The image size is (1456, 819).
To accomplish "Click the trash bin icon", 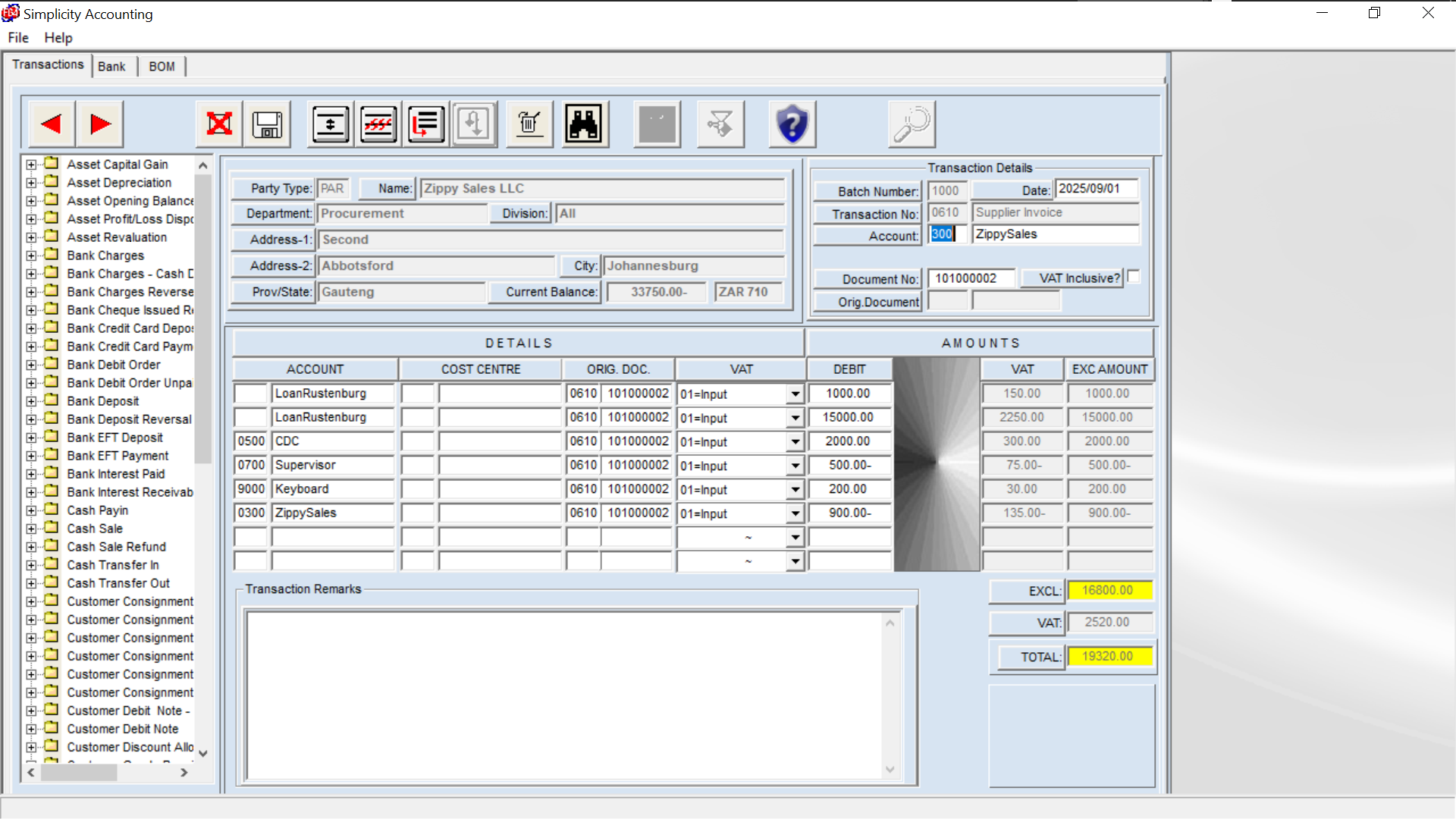I will [529, 124].
